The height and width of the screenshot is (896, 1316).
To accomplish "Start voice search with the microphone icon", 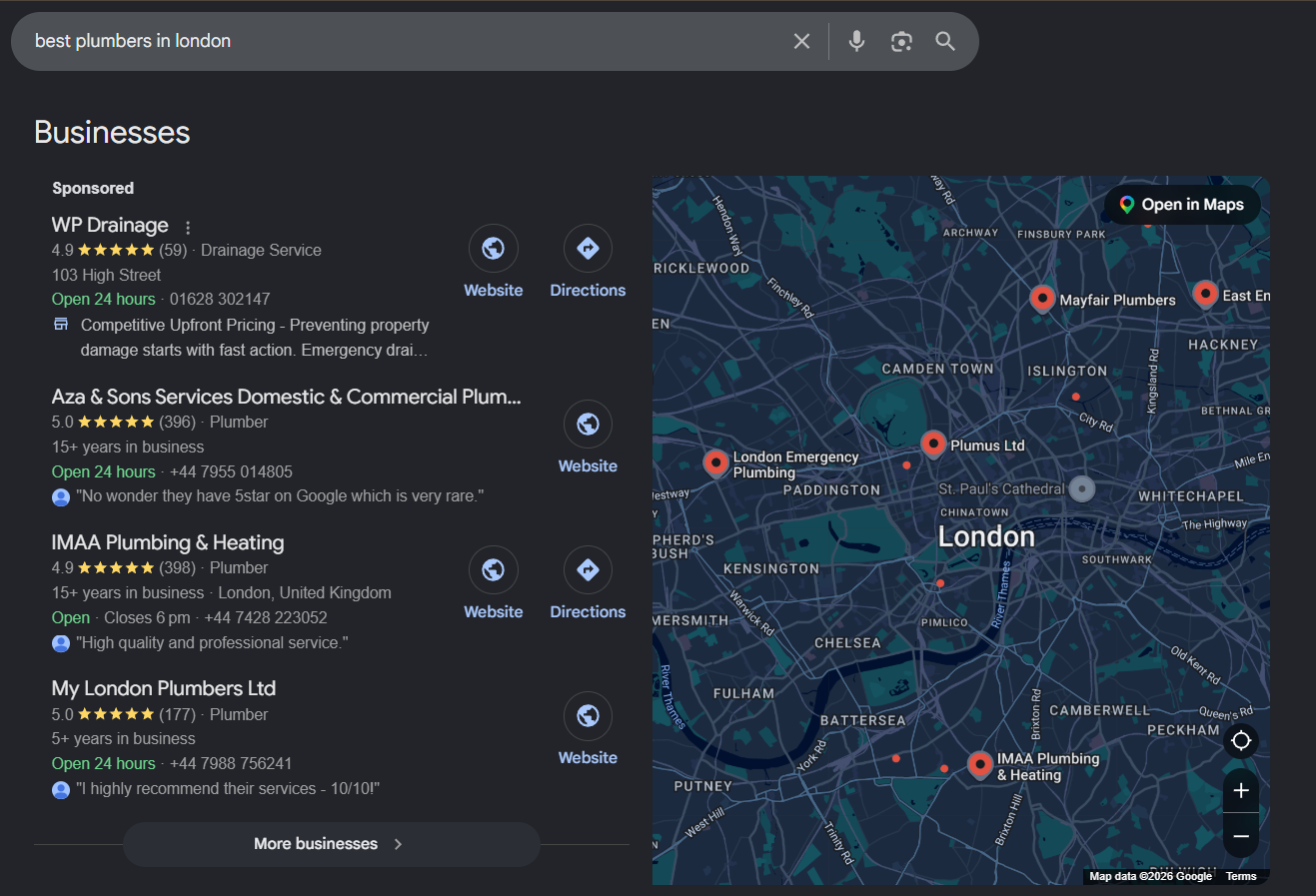I will (856, 41).
